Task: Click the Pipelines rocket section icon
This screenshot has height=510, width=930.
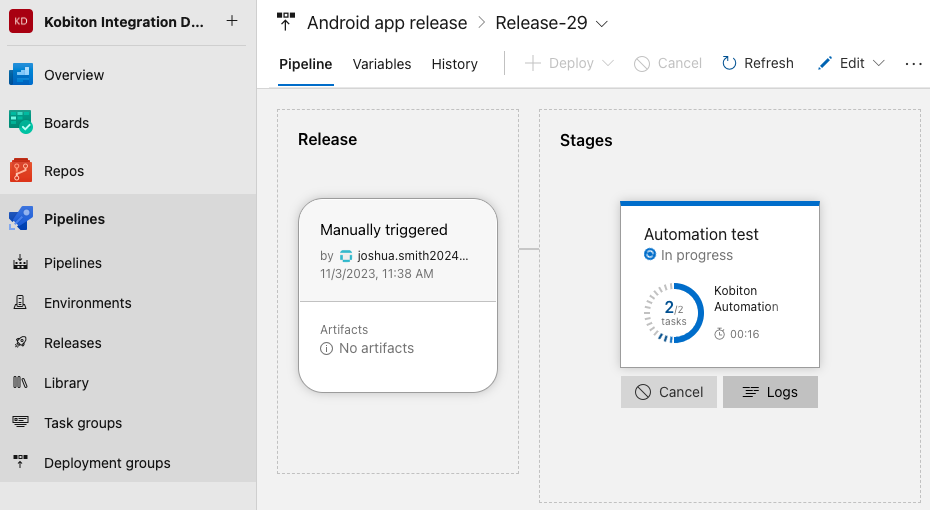Action: pos(21,218)
